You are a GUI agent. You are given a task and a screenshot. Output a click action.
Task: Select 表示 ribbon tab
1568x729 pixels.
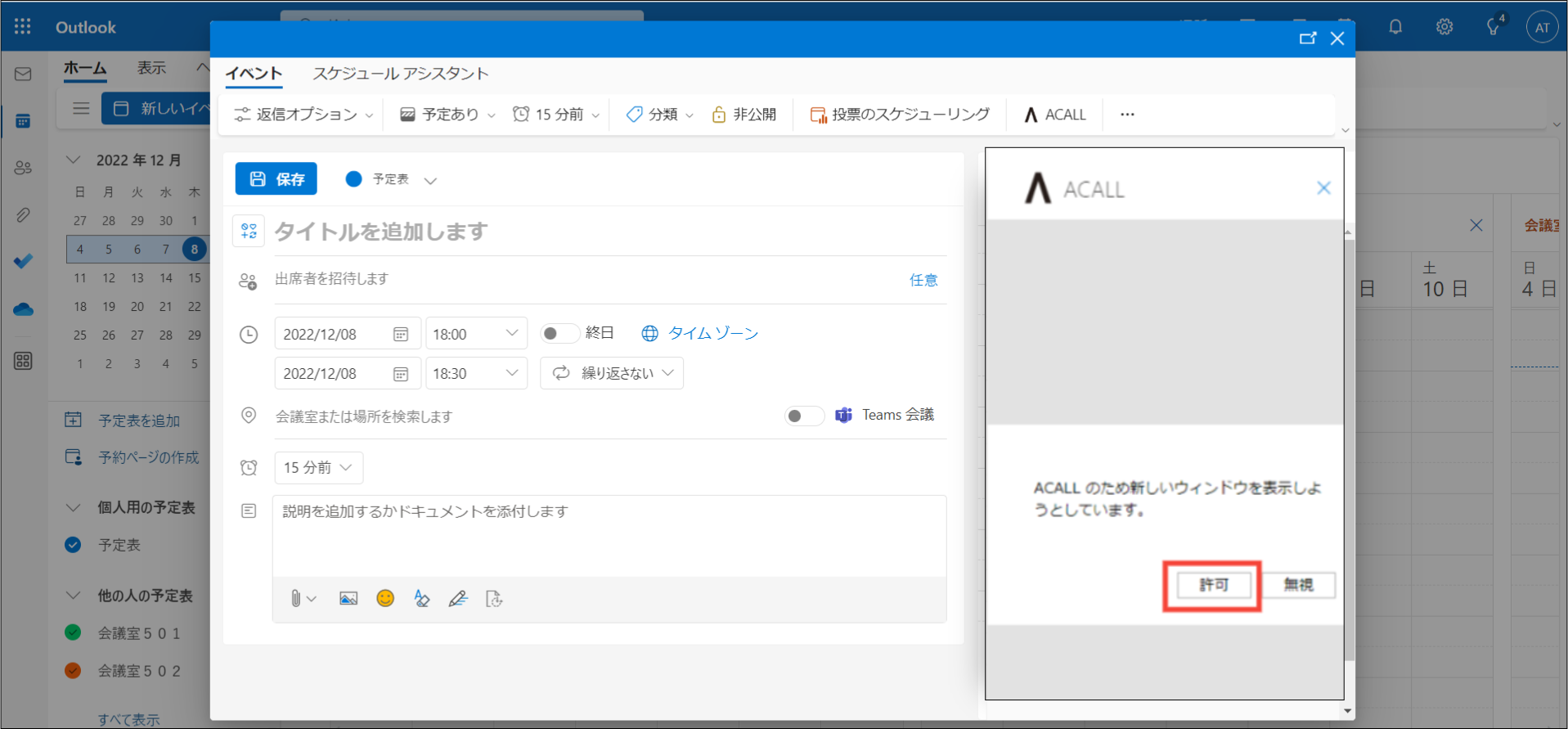151,68
